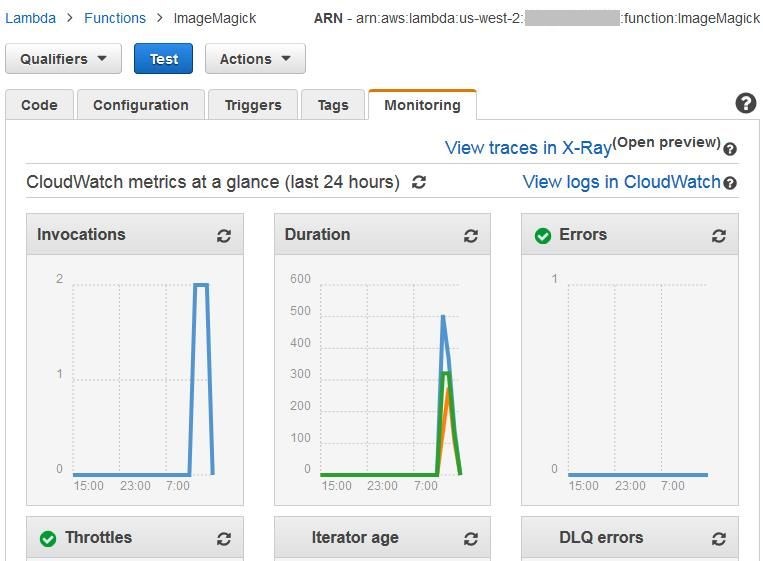Switch to the Code tab
763x561 pixels.
(39, 105)
